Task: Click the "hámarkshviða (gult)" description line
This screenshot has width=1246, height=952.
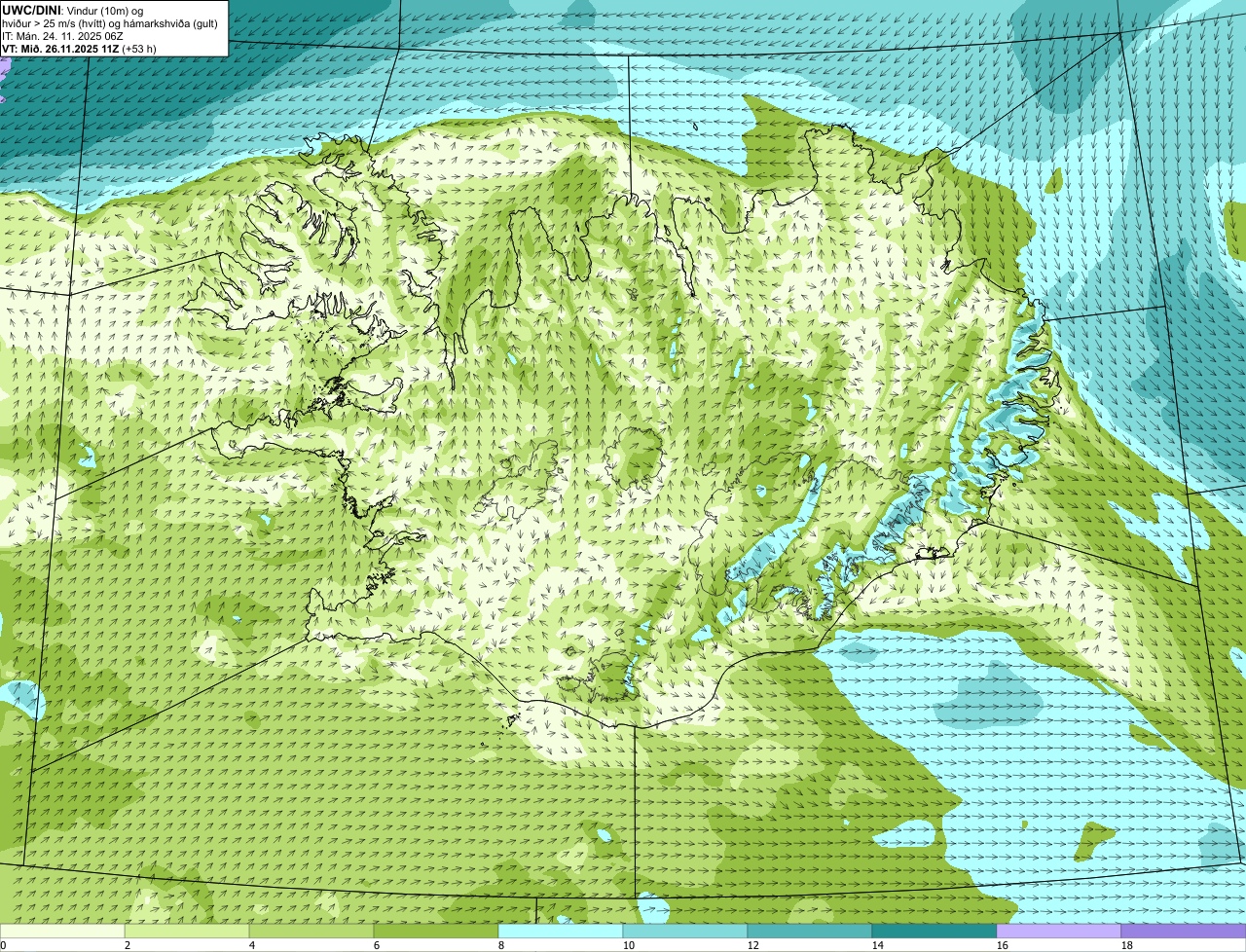Action: click(169, 22)
